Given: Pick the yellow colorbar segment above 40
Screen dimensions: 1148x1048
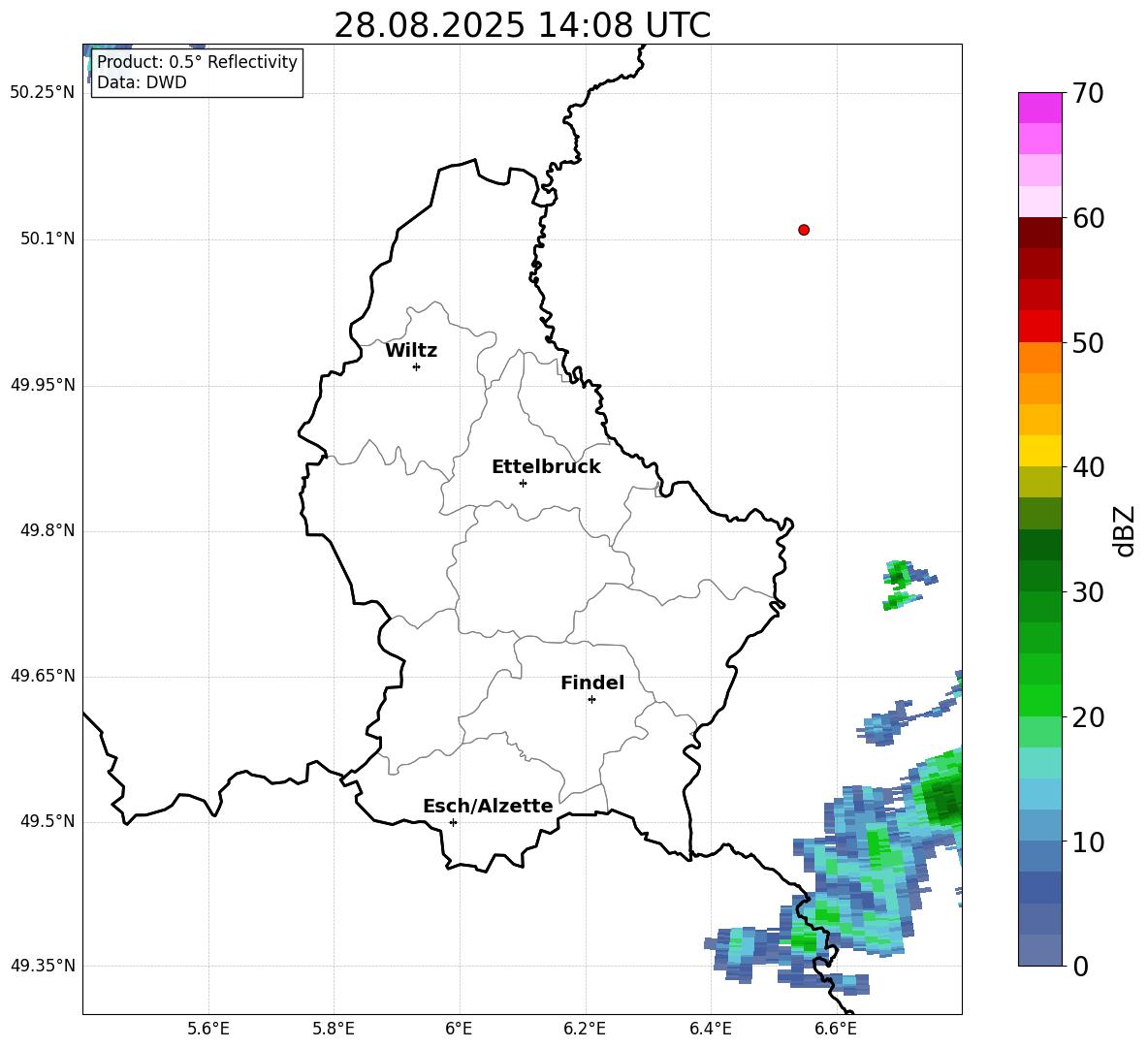Looking at the screenshot, I should point(1039,451).
